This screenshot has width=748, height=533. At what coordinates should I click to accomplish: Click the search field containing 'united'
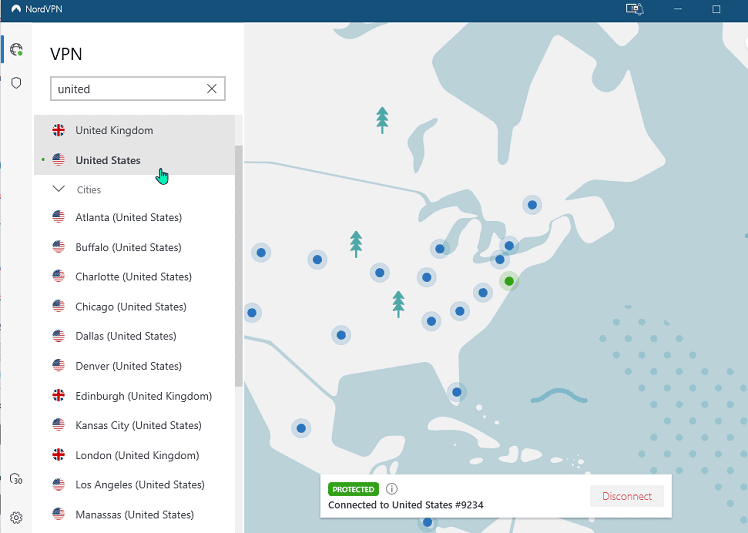click(x=138, y=89)
